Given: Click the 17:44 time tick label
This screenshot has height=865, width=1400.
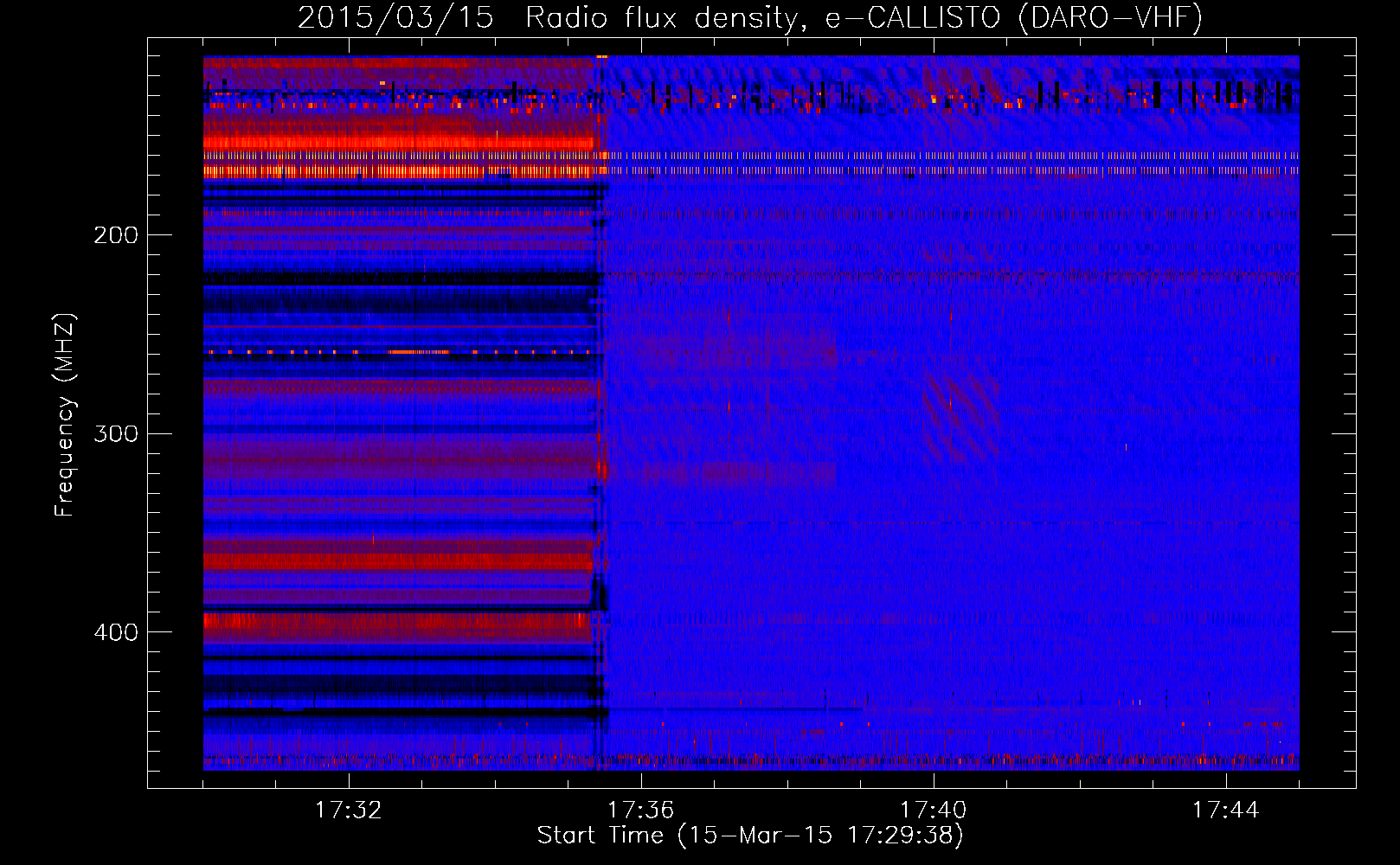Looking at the screenshot, I should coord(1225,811).
